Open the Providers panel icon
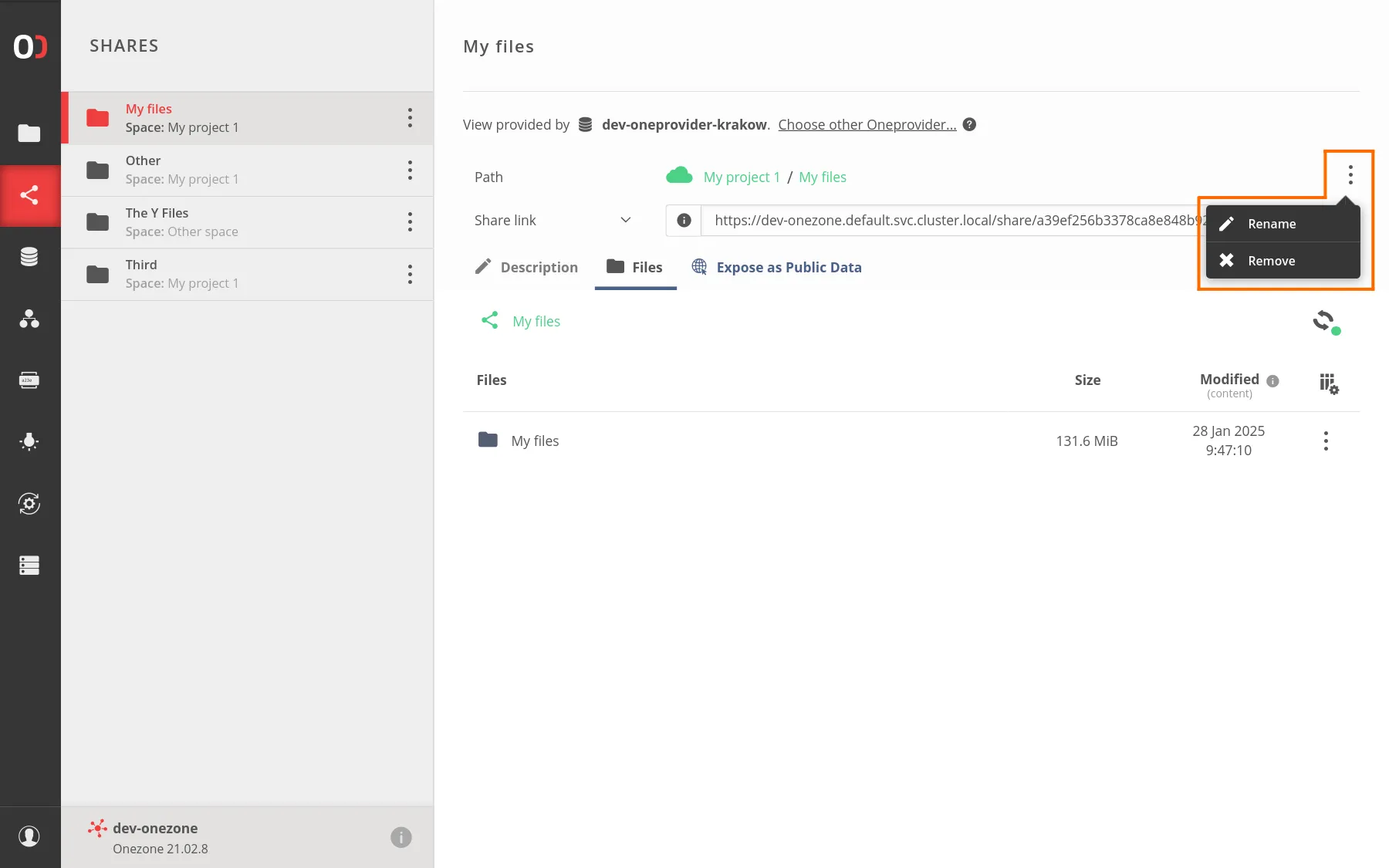 pos(30,256)
